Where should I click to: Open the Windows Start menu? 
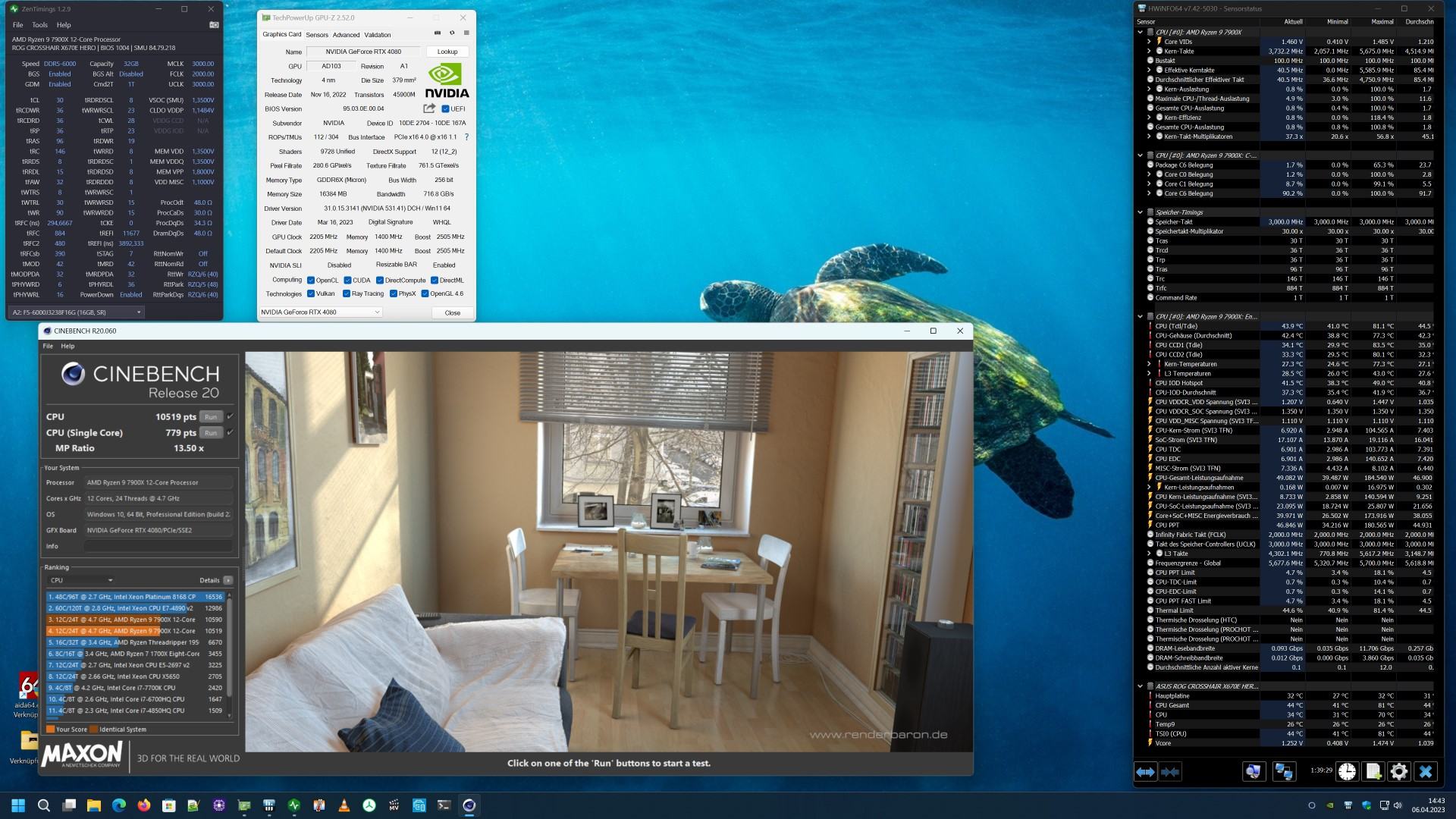pos(18,805)
